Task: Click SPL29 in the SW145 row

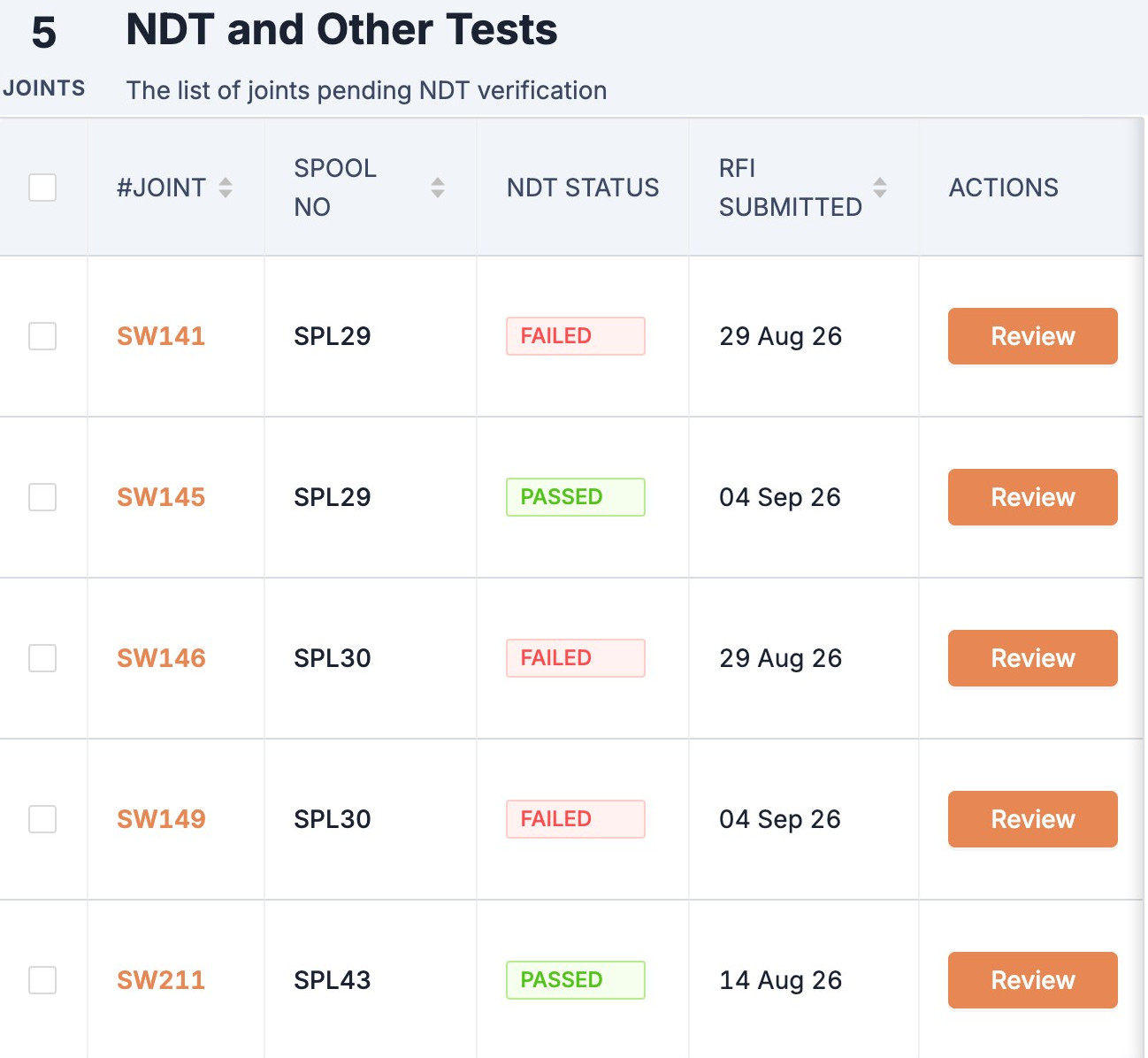Action: pyautogui.click(x=333, y=497)
